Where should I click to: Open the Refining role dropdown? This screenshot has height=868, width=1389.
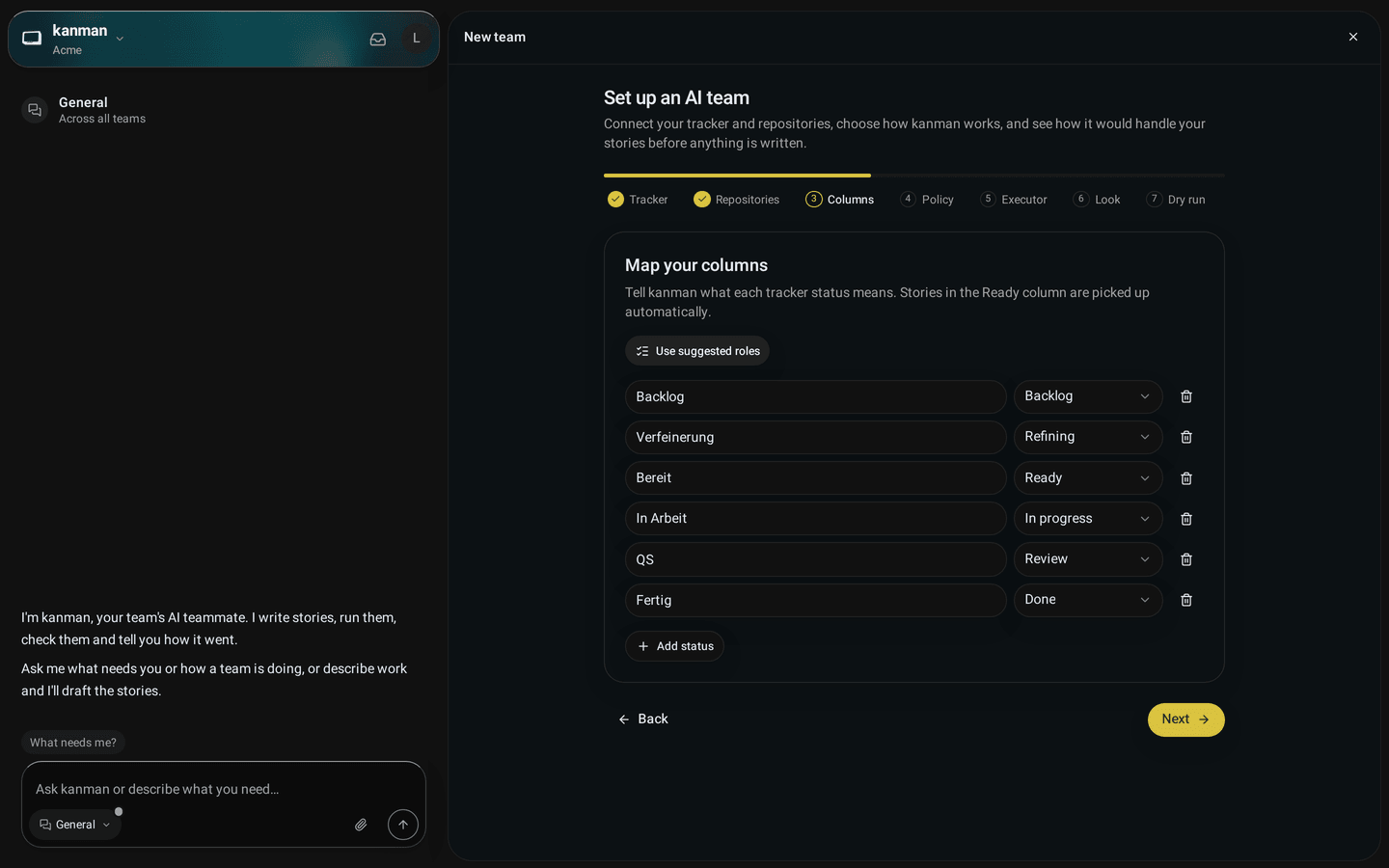[x=1088, y=437]
